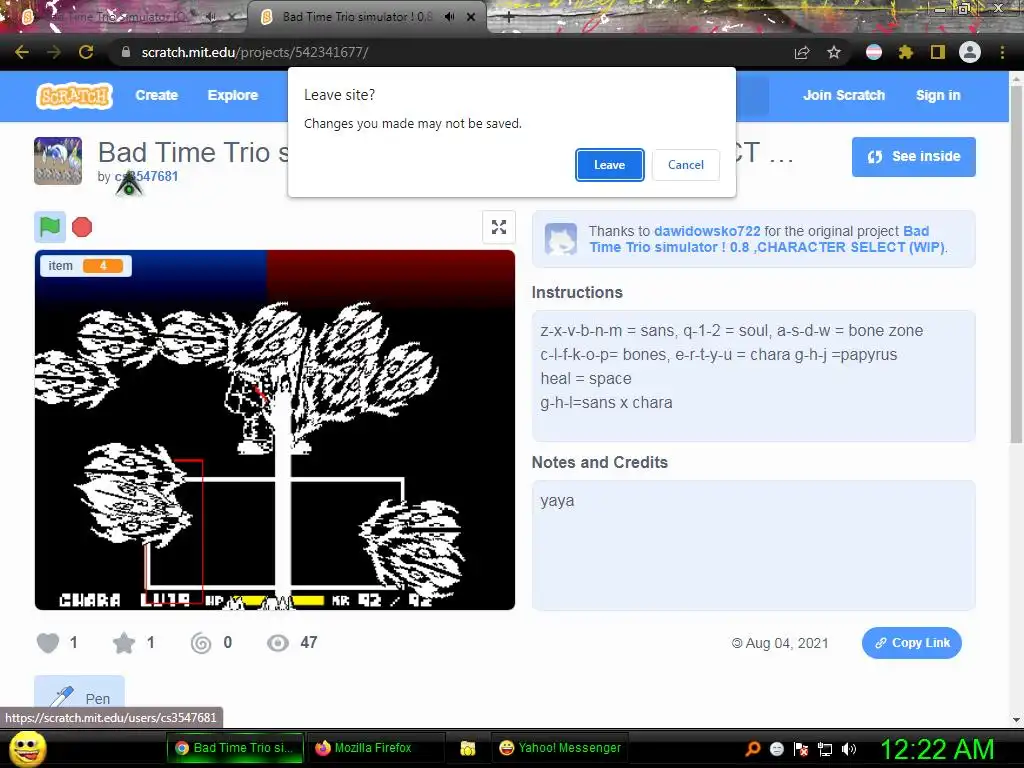
Task: Click the Aug 04, 2021 date
Action: click(787, 643)
